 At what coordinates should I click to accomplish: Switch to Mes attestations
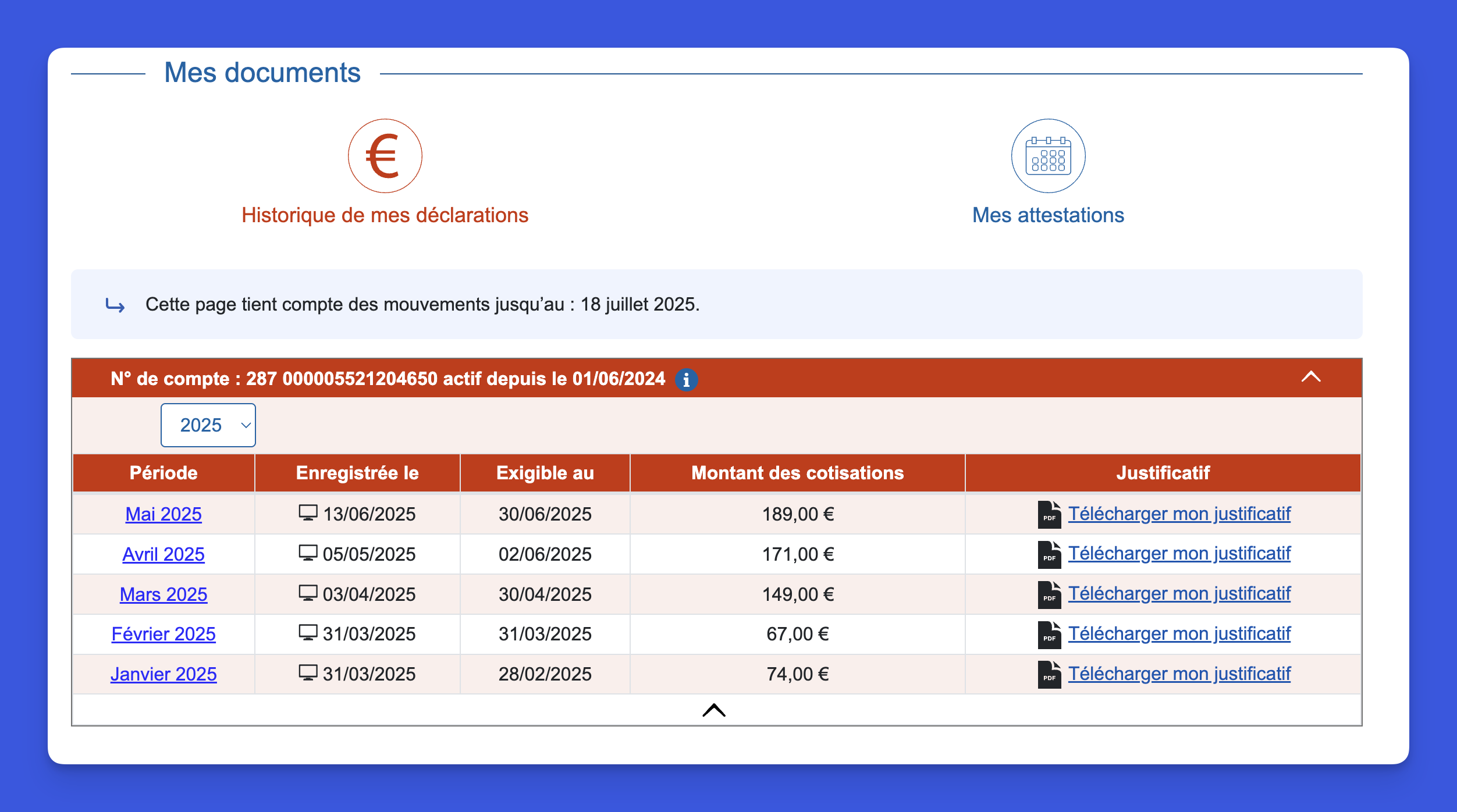[x=1048, y=215]
